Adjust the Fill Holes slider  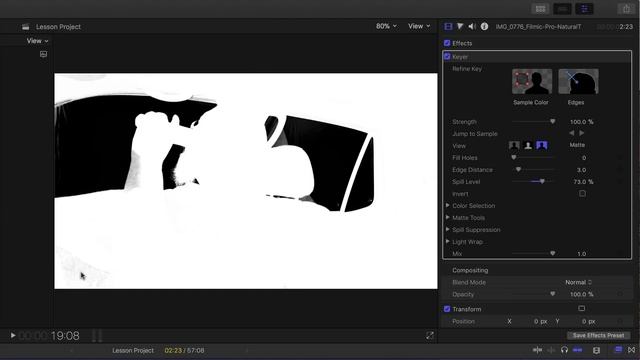click(514, 157)
